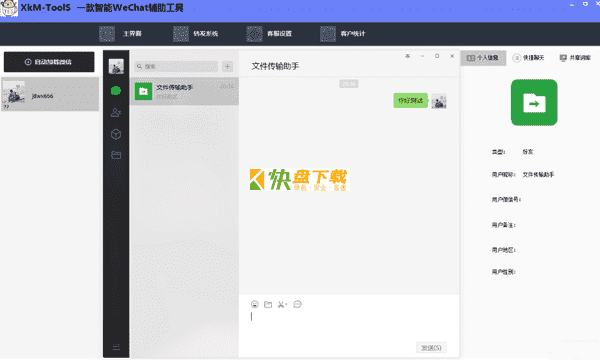Focus the chat list search box

pos(176,67)
